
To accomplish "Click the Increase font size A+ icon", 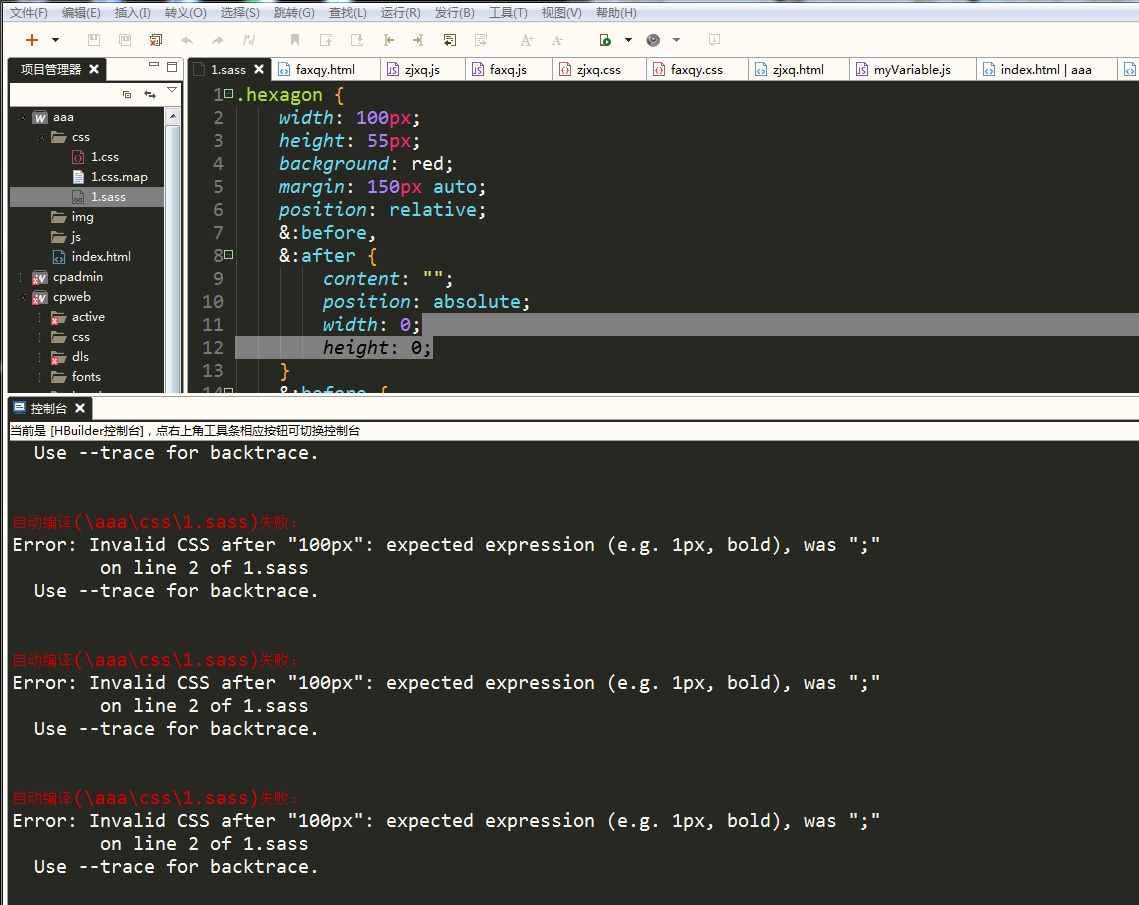I will [527, 40].
